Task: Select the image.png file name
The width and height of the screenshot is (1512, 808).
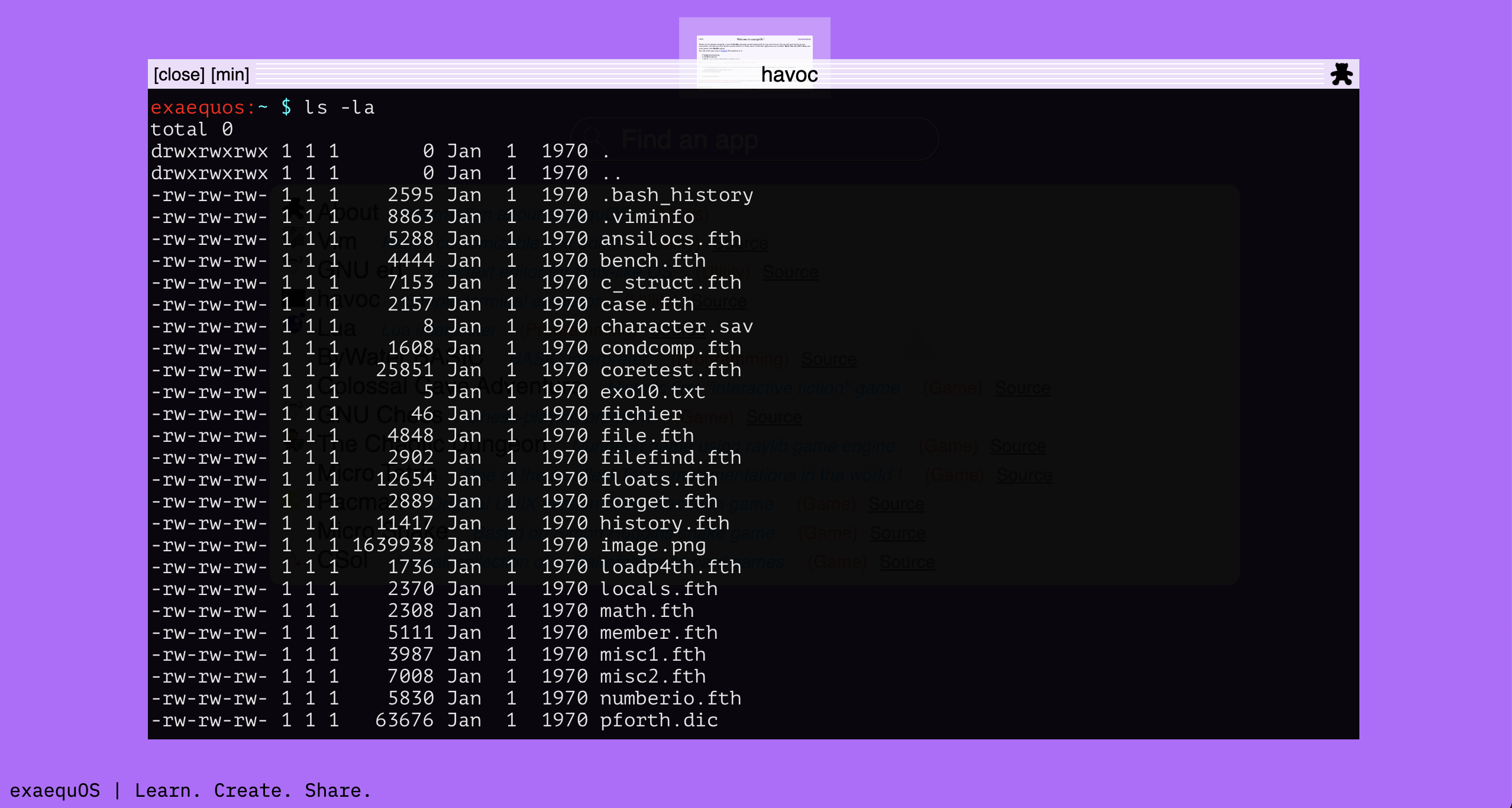Action: pos(653,545)
